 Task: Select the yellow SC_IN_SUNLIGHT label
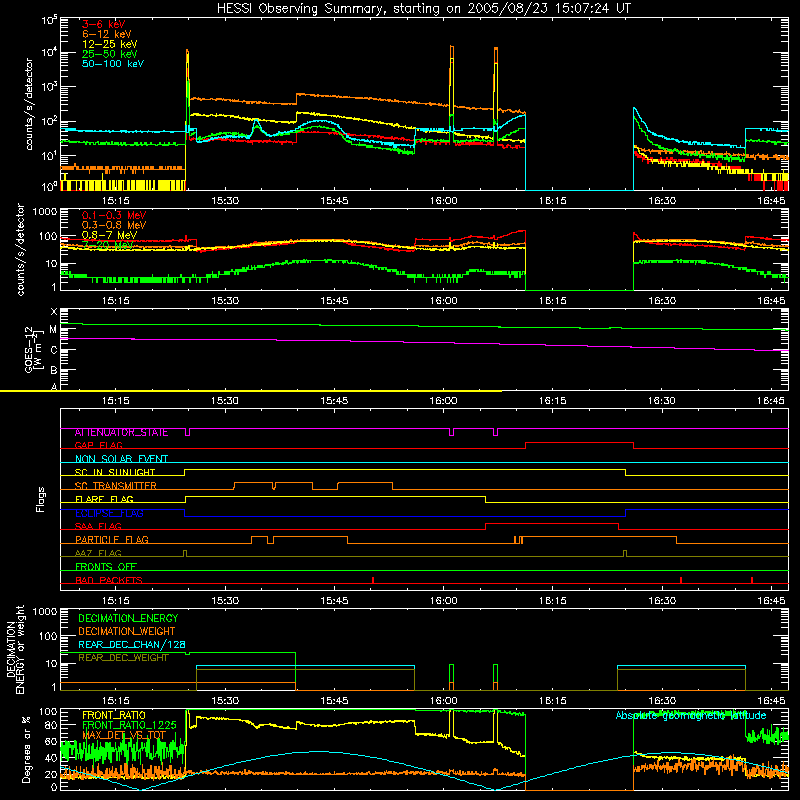click(115, 472)
